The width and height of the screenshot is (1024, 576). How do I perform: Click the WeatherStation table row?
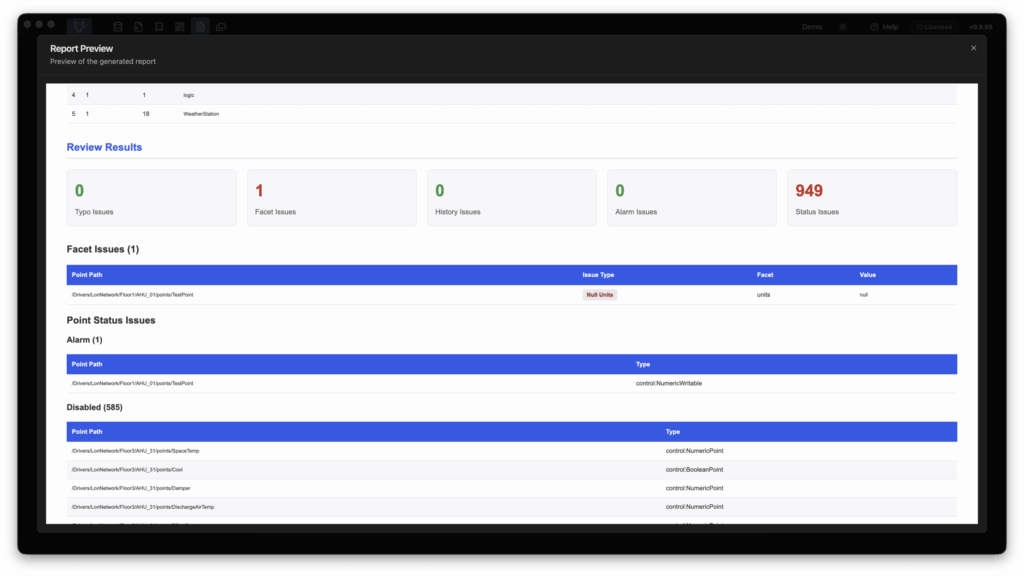(x=512, y=114)
